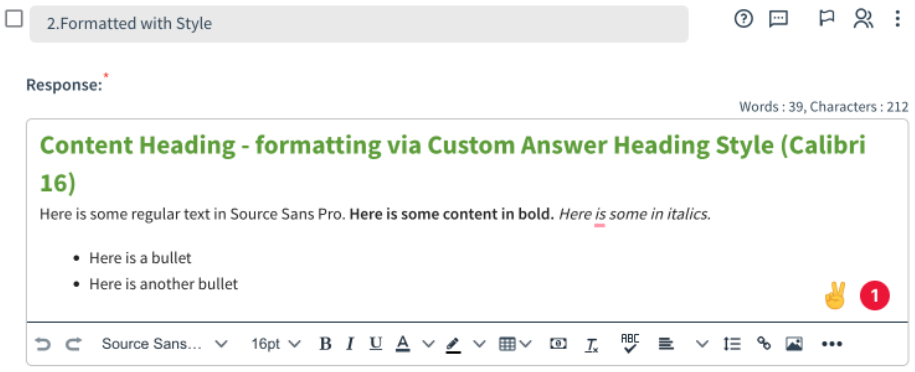
Task: Apply left text alignment
Action: (x=665, y=344)
